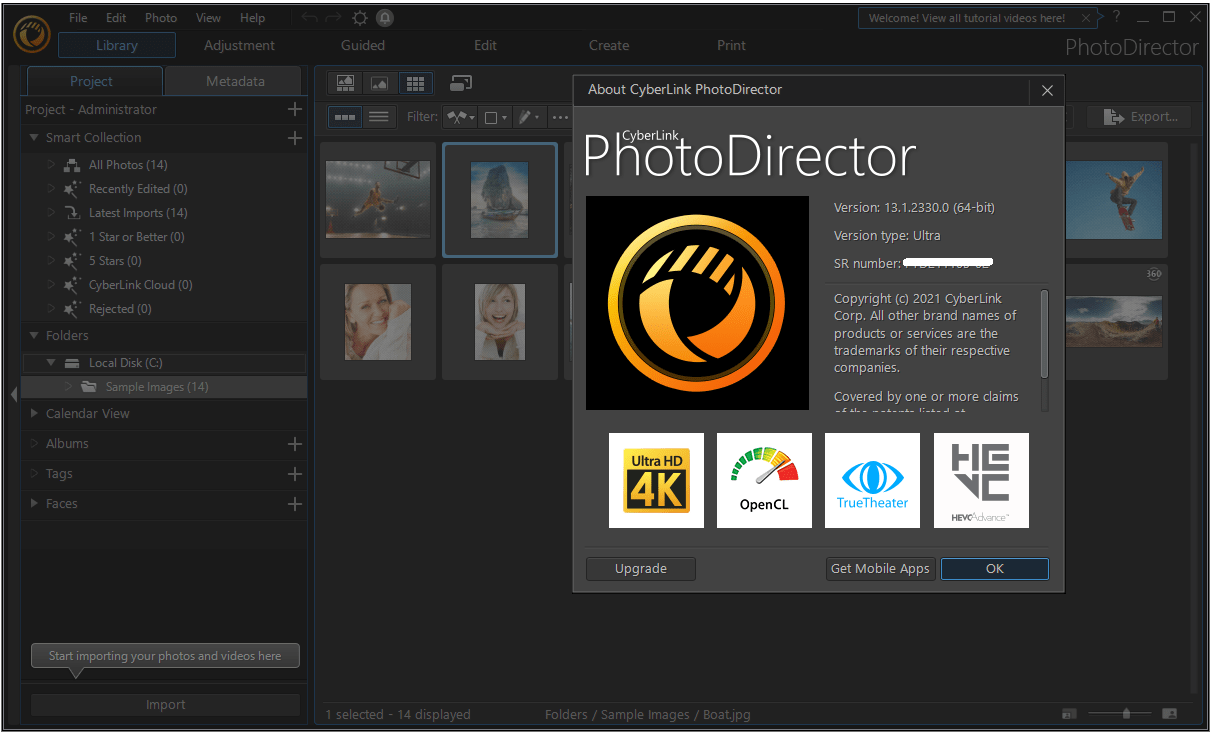1213x735 pixels.
Task: Add a new face with plus icon
Action: [x=294, y=504]
